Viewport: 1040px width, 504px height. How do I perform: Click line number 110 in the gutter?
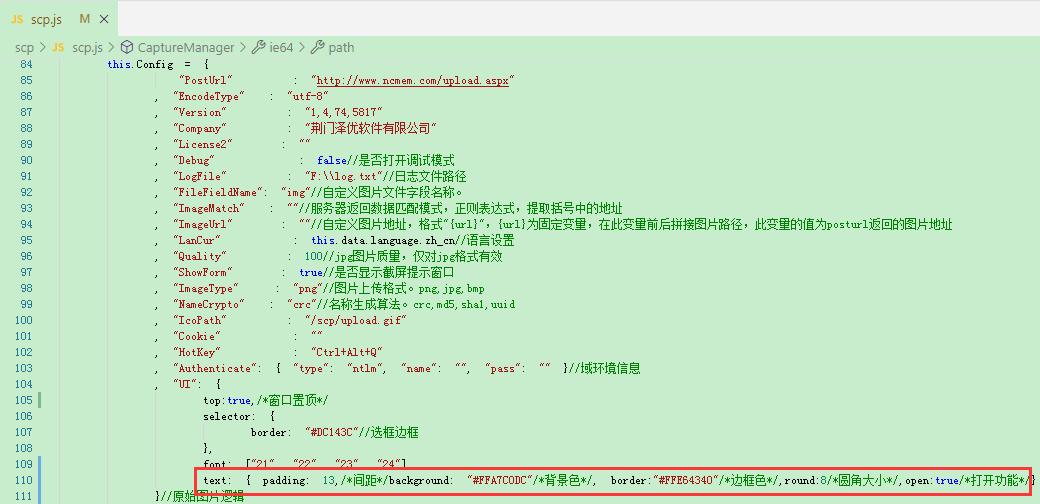click(x=23, y=479)
